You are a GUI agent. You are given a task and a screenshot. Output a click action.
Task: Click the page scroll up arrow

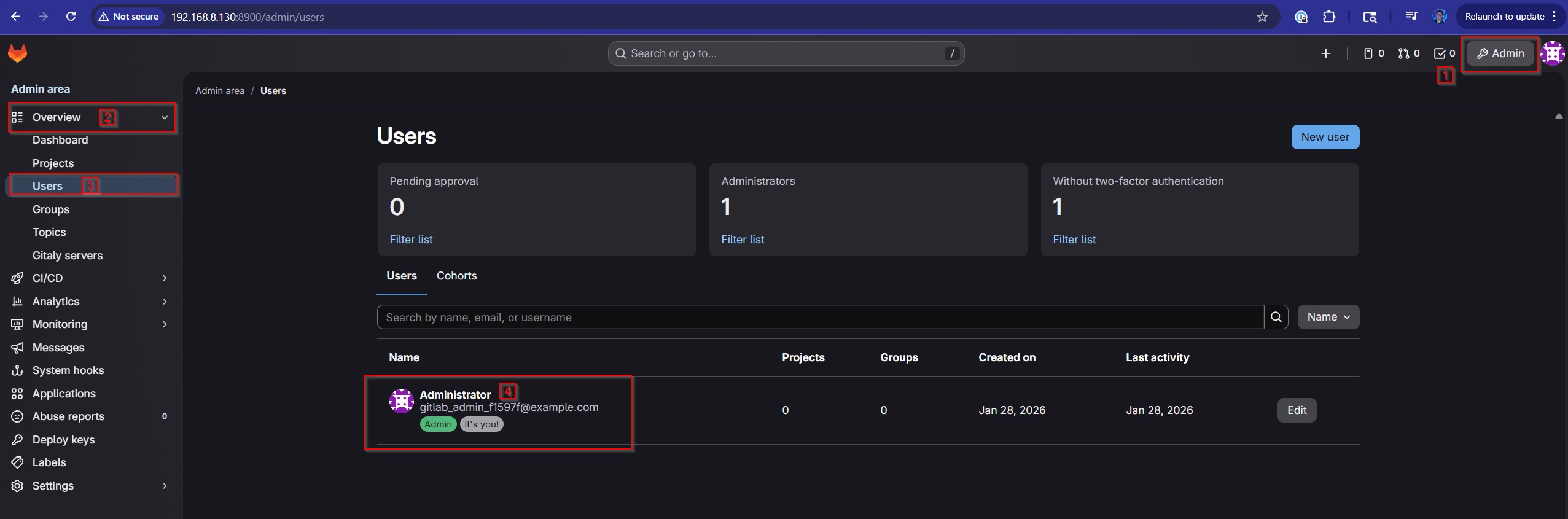click(x=1559, y=116)
